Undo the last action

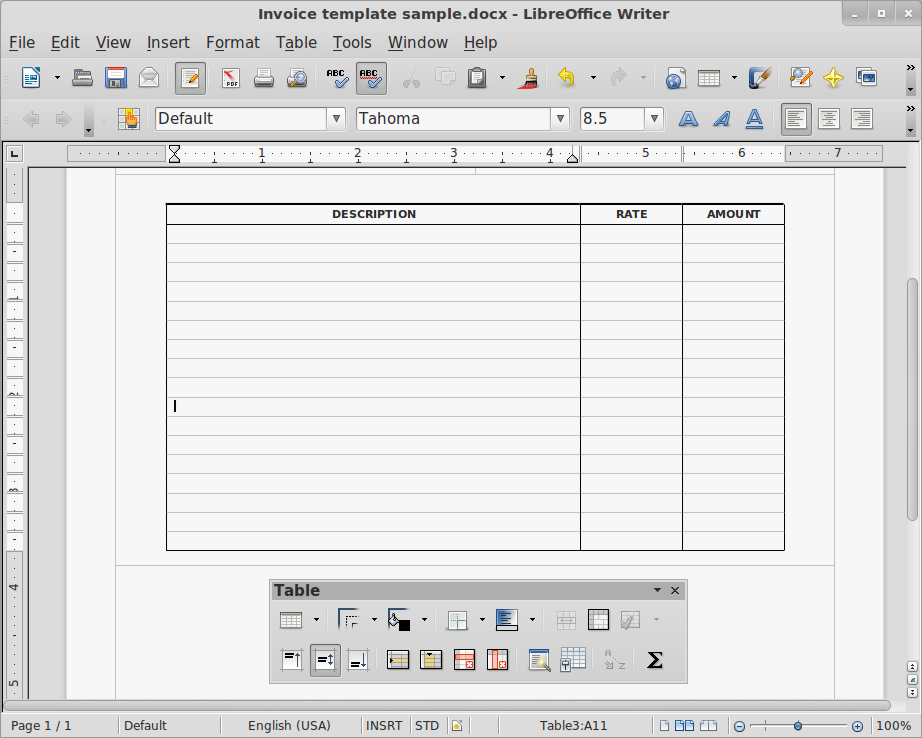pos(566,78)
